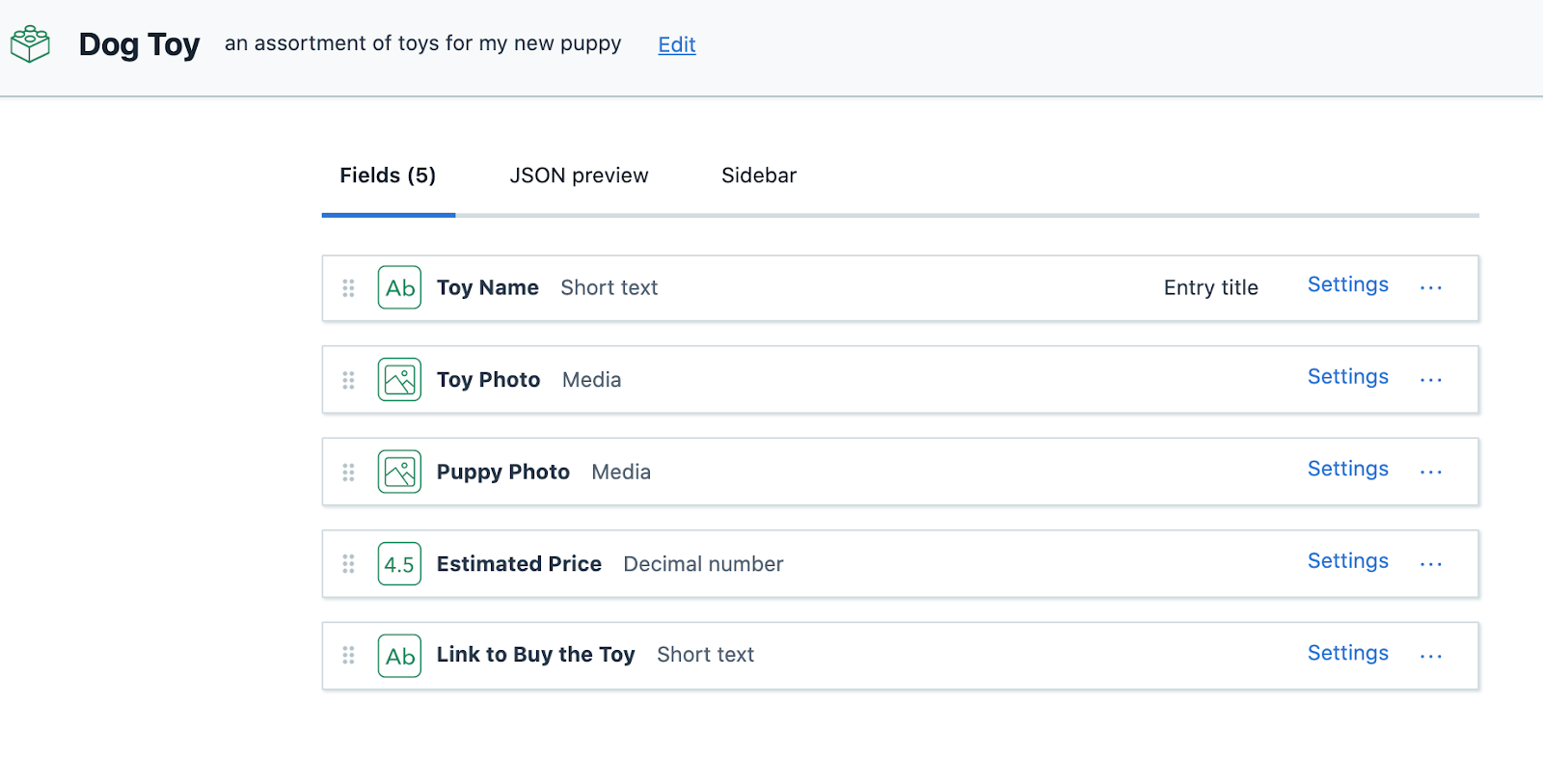This screenshot has width=1543, height=784.
Task: Click the Link to Buy the Toy title
Action: (535, 655)
